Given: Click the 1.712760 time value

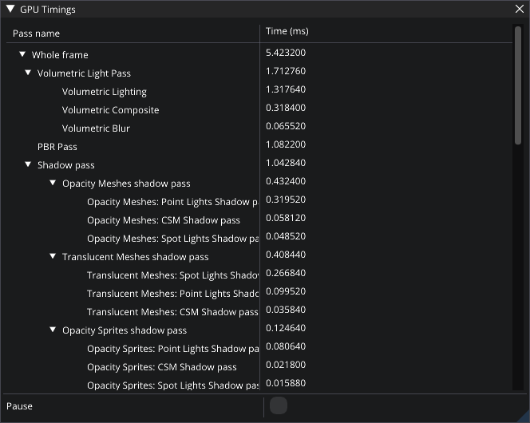Looking at the screenshot, I should (286, 71).
